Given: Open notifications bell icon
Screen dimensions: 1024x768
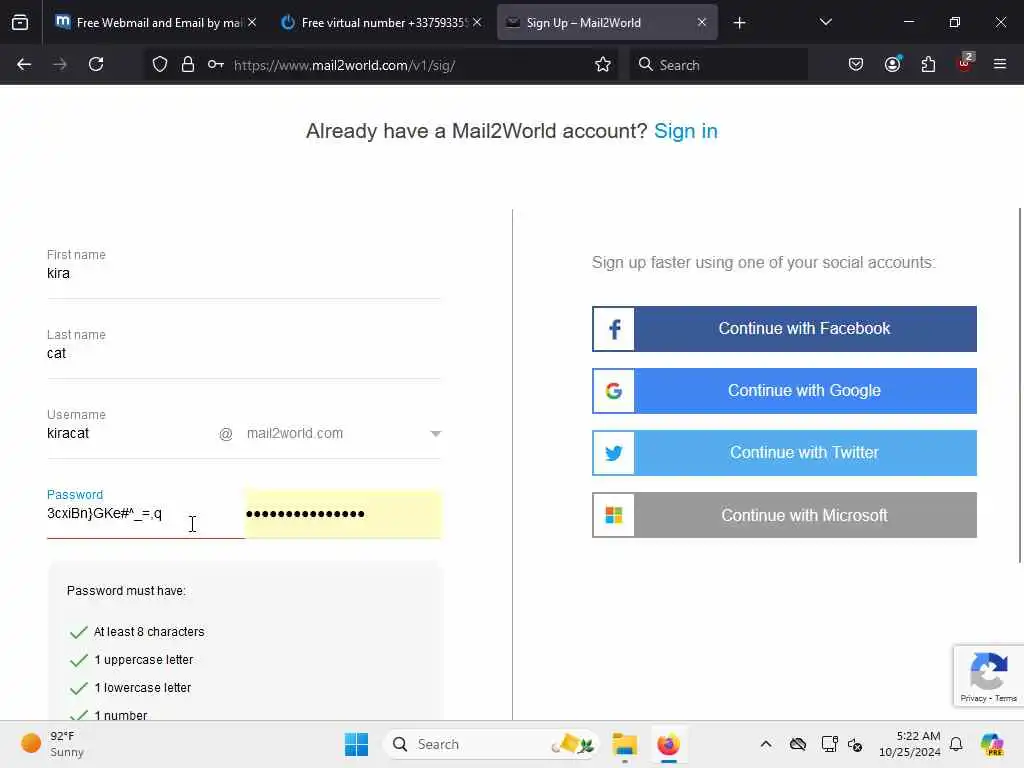Looking at the screenshot, I should (x=956, y=744).
